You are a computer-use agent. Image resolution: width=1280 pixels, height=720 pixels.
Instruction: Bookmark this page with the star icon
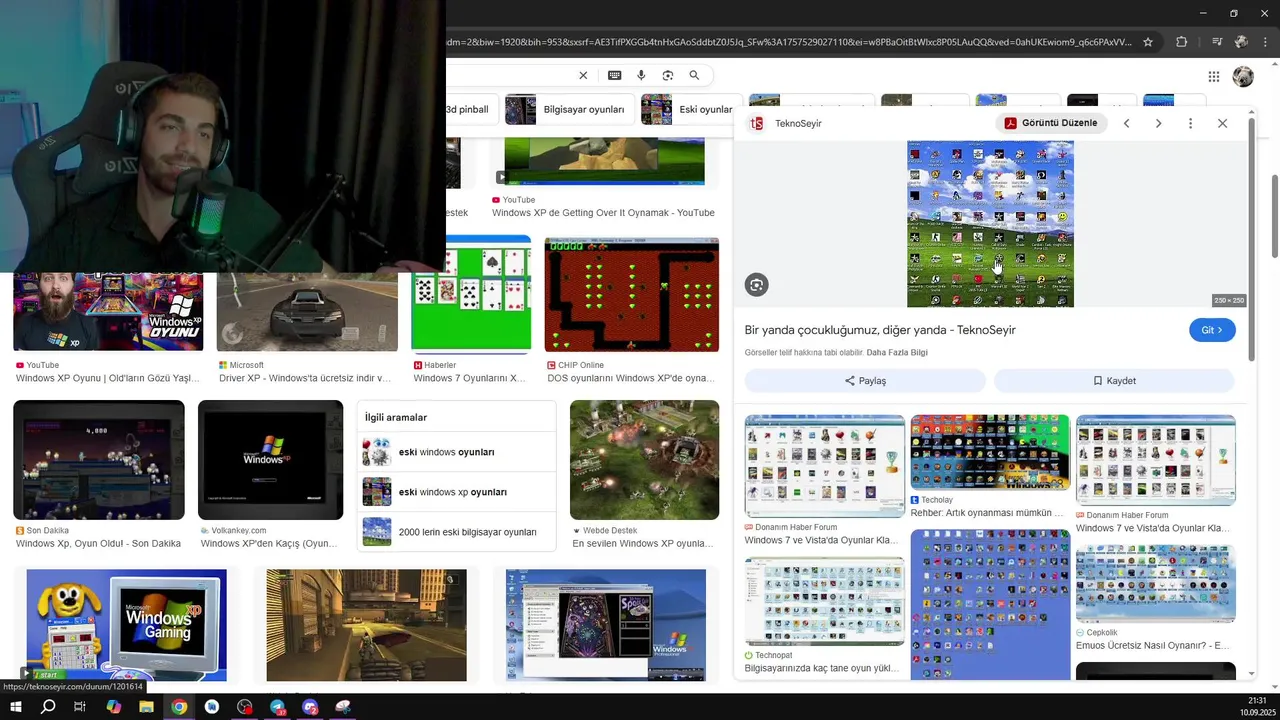coord(1148,42)
